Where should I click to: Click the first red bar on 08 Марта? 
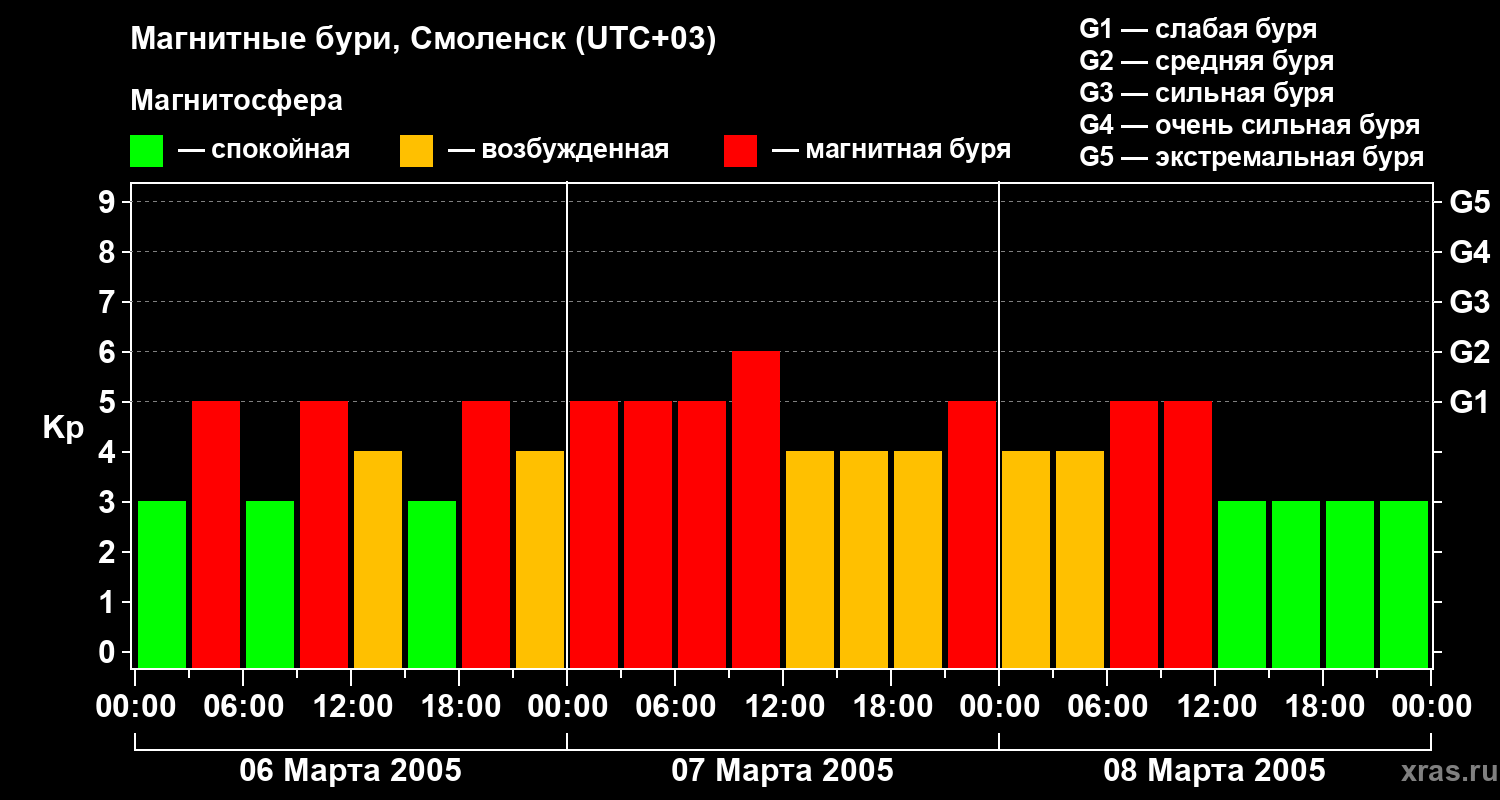pos(1134,535)
